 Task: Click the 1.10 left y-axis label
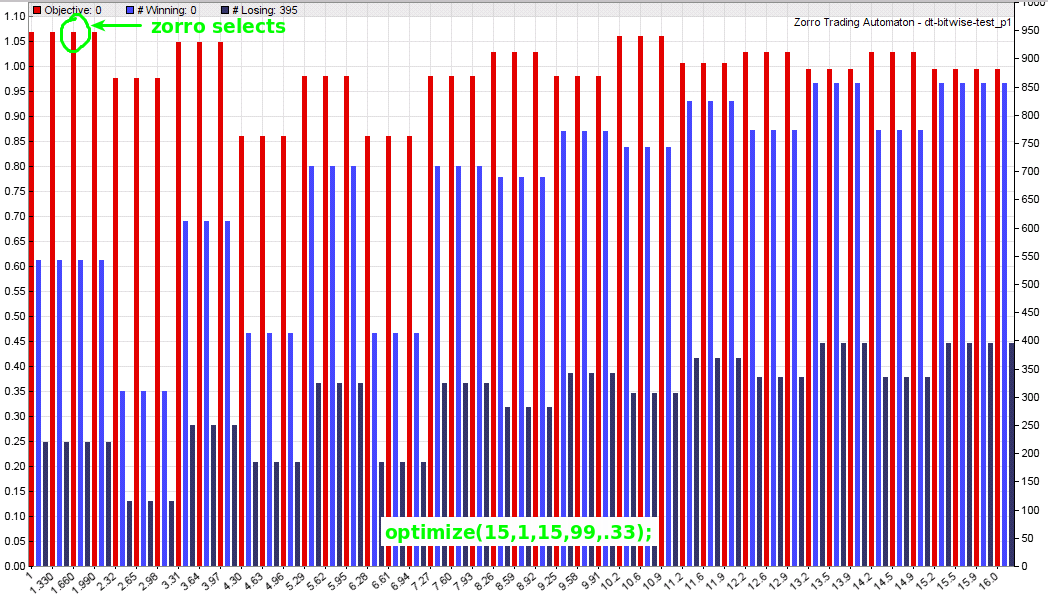click(x=14, y=17)
